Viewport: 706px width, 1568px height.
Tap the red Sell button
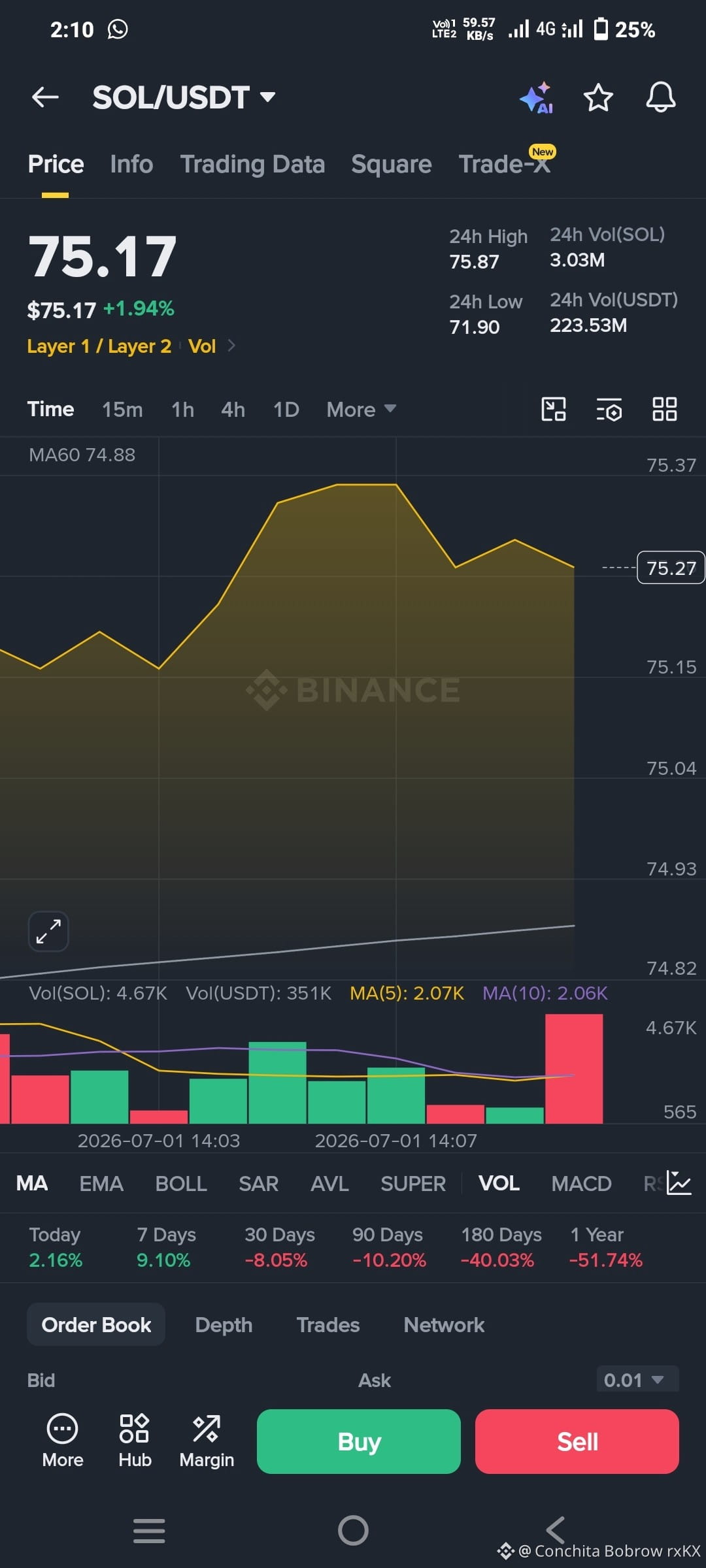pyautogui.click(x=577, y=1441)
